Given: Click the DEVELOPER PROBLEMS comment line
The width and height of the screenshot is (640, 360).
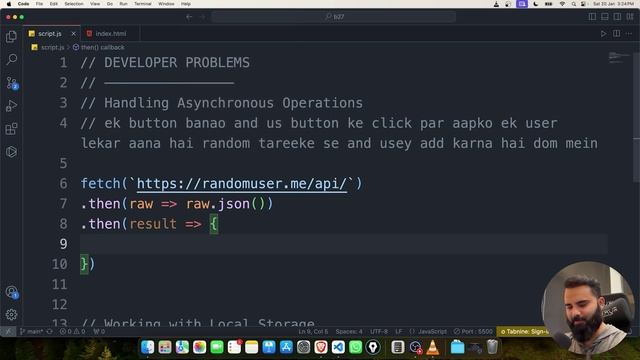Looking at the screenshot, I should [x=165, y=63].
